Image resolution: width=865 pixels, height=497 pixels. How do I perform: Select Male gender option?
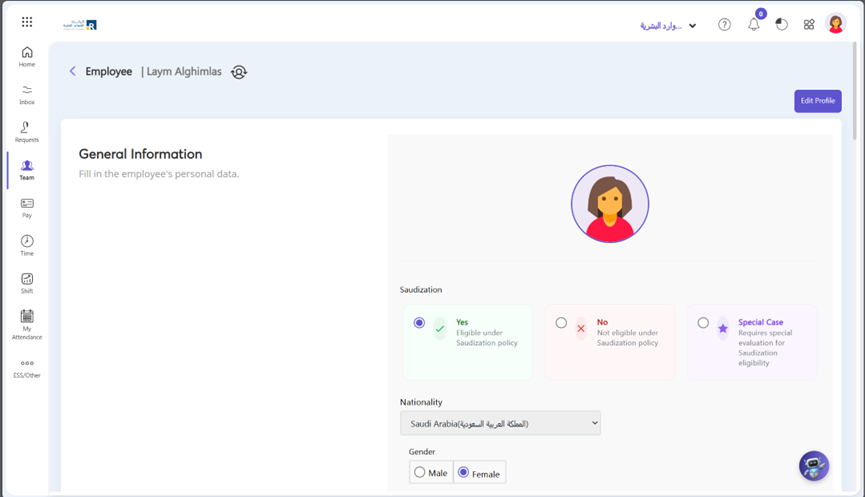click(x=420, y=472)
